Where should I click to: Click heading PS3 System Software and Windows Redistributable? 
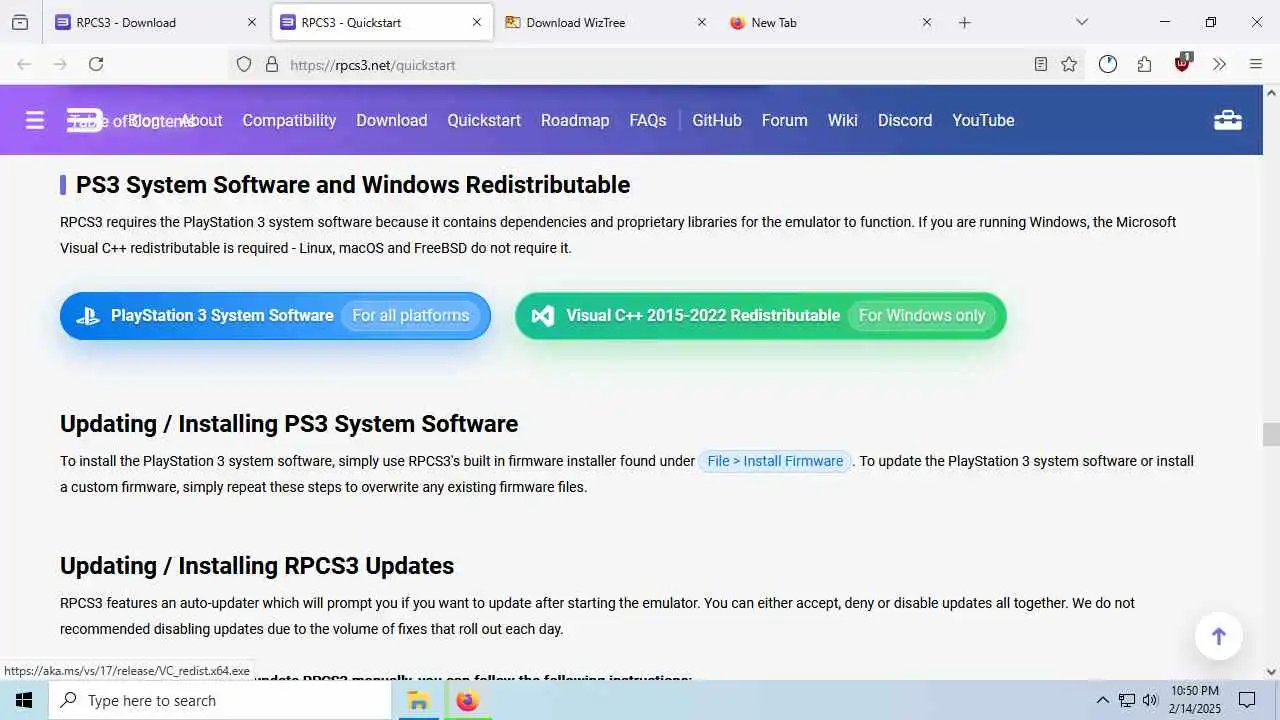(353, 185)
